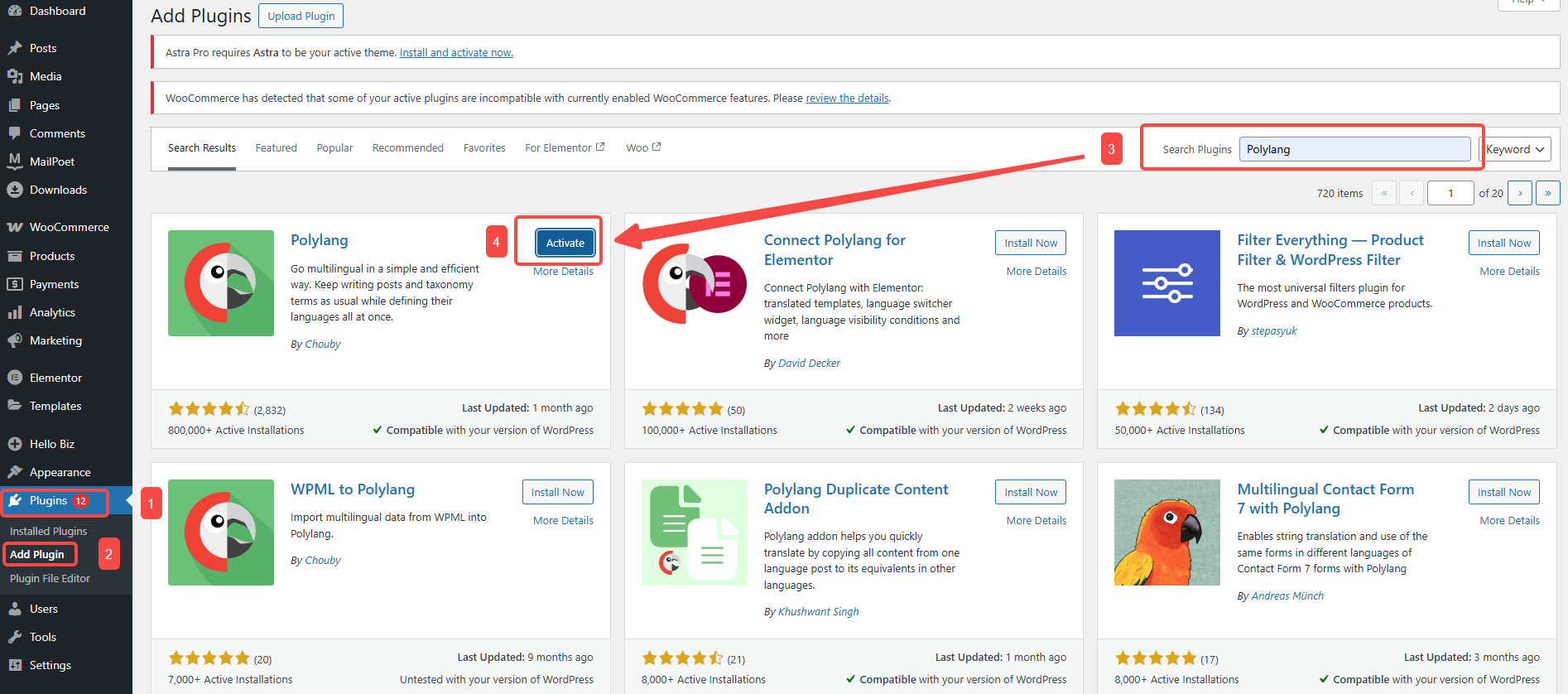Click the Marketing megaphone icon

pos(15,340)
